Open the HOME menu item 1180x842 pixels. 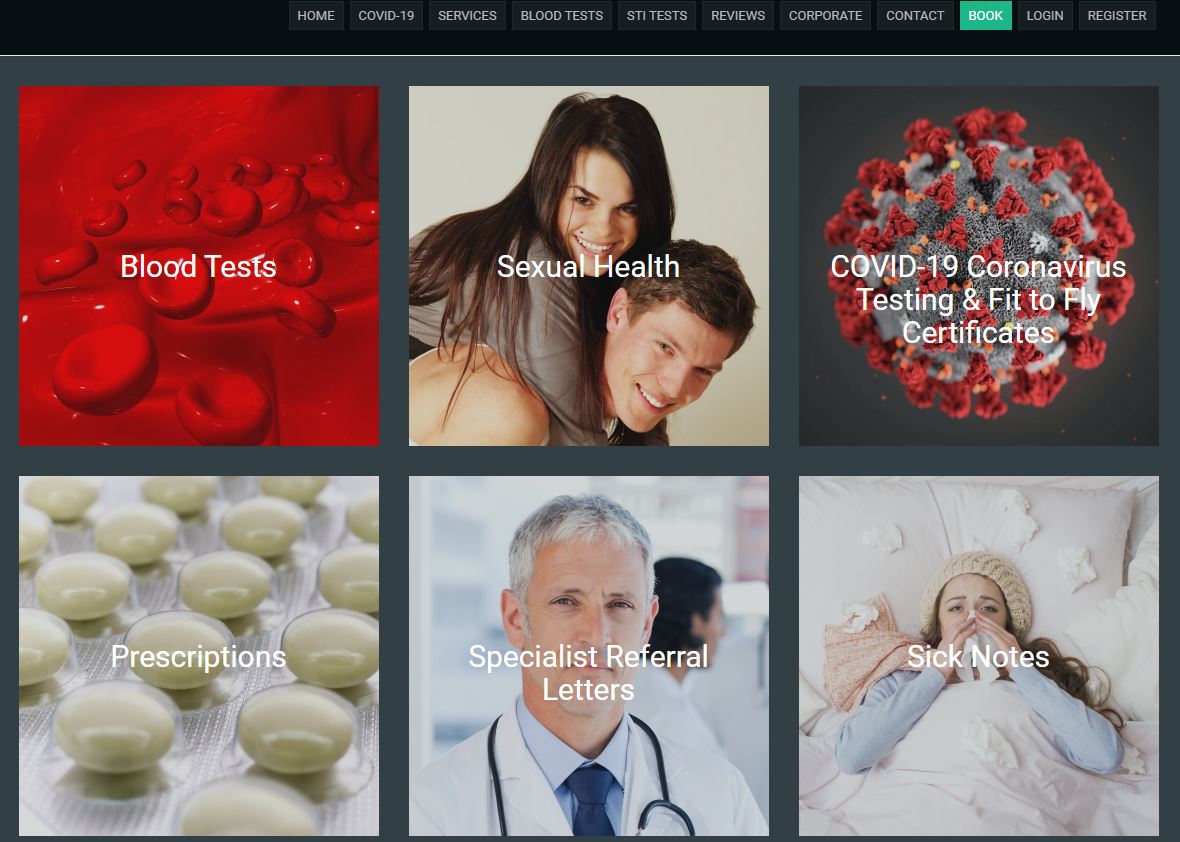tap(316, 16)
